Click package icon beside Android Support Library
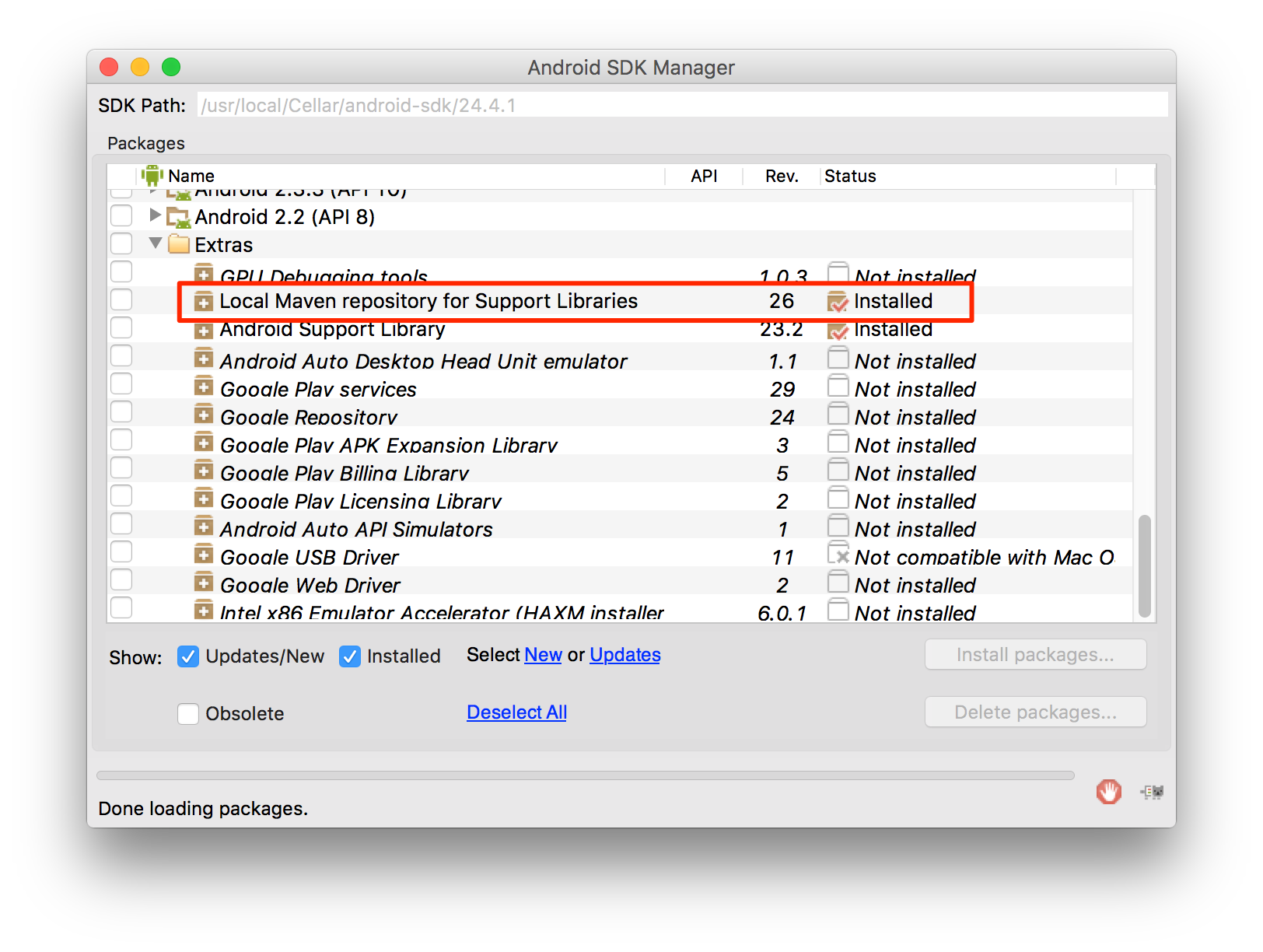The height and width of the screenshot is (952, 1263). (204, 330)
